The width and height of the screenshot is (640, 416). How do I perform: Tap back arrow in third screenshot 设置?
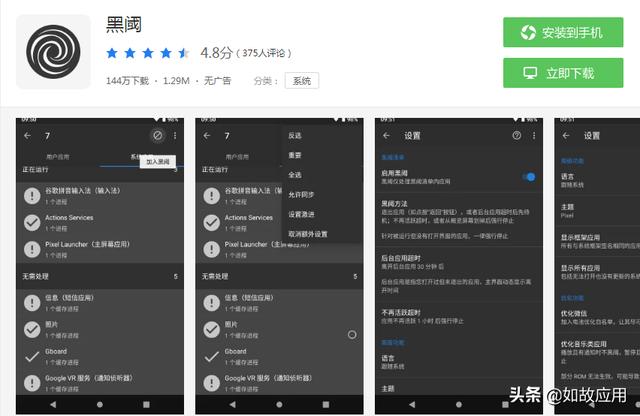pos(387,136)
